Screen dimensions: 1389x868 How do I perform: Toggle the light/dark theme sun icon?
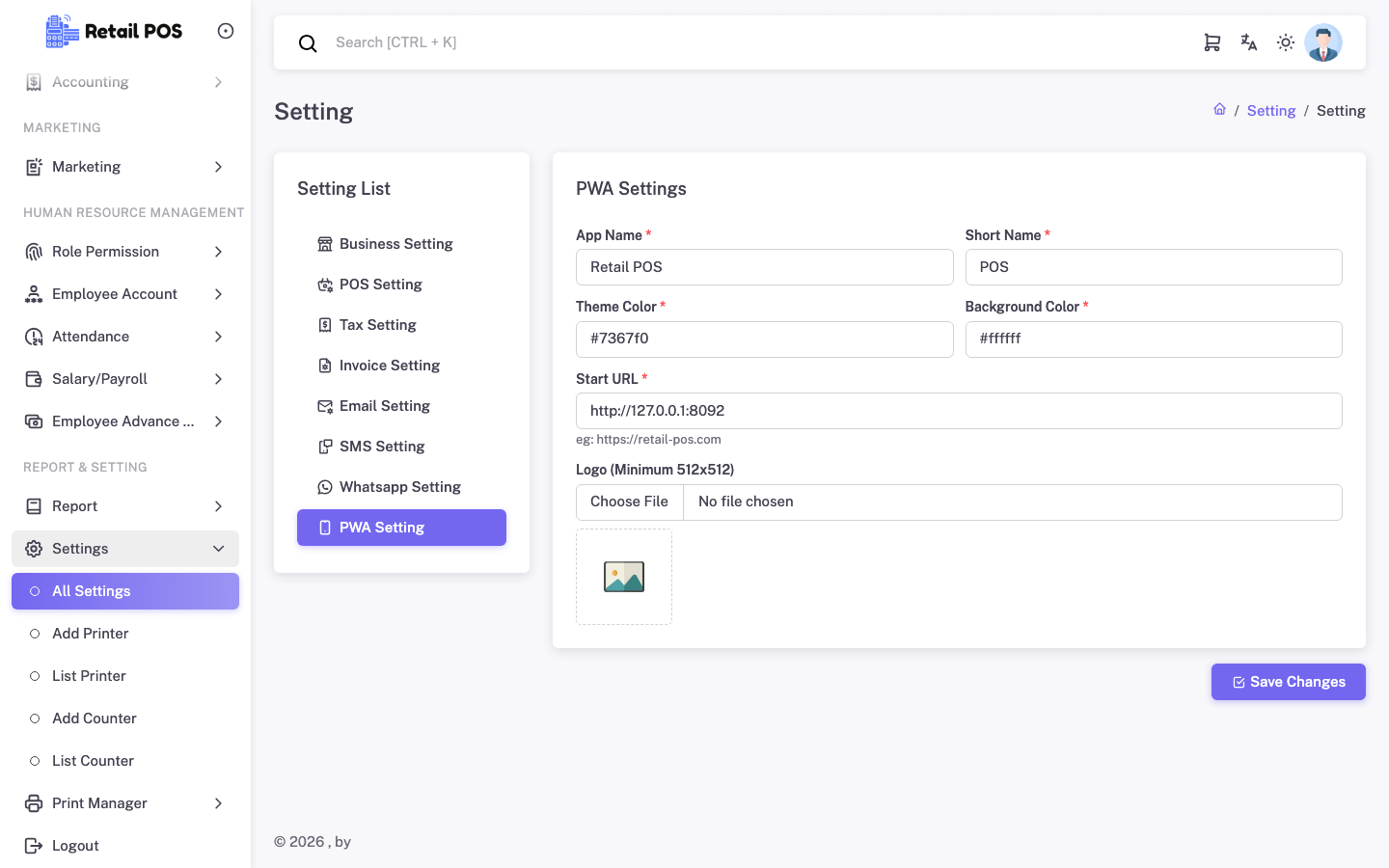[x=1286, y=42]
